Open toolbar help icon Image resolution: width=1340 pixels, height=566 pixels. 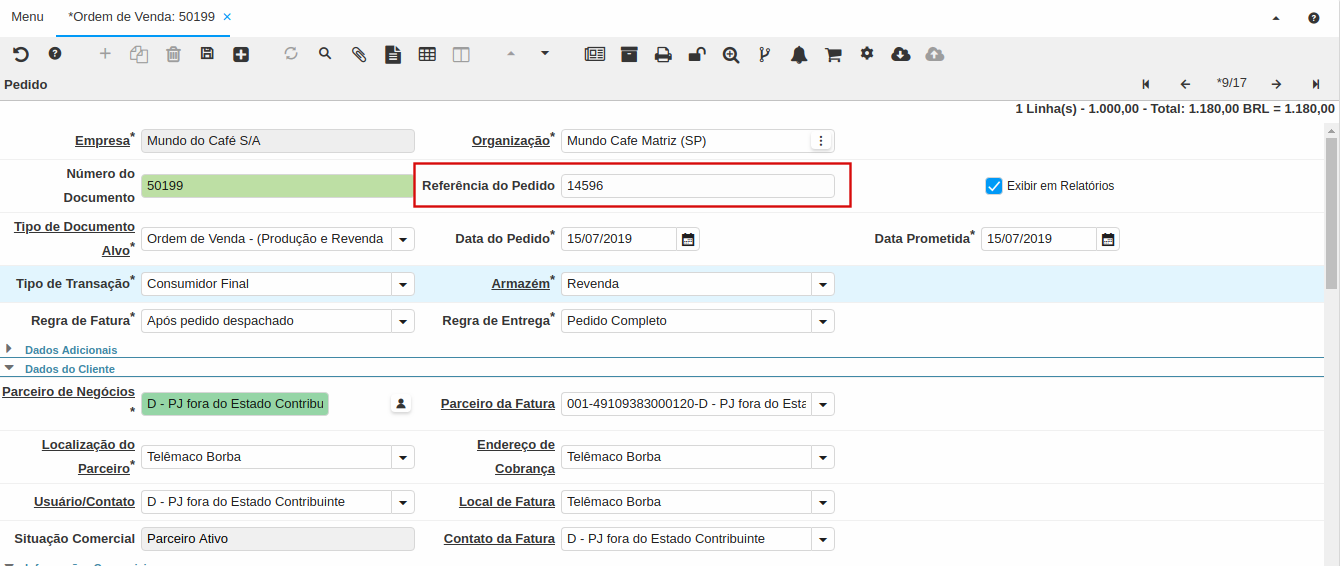click(55, 54)
